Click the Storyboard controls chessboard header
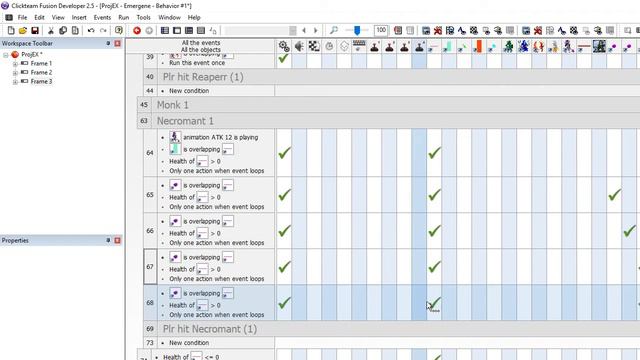The width and height of the screenshot is (640, 360). [314, 46]
